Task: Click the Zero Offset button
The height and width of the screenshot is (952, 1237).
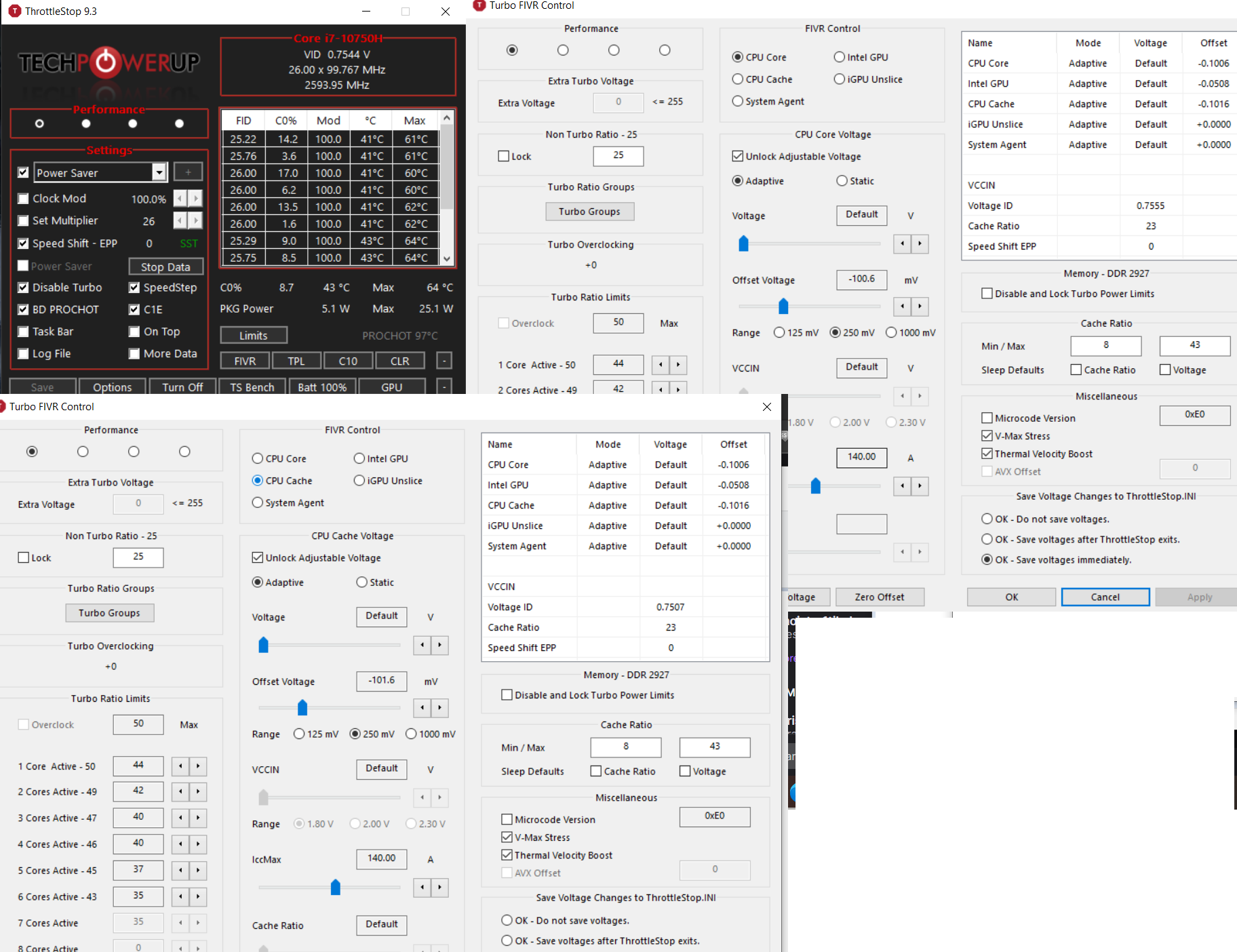Action: (x=879, y=597)
